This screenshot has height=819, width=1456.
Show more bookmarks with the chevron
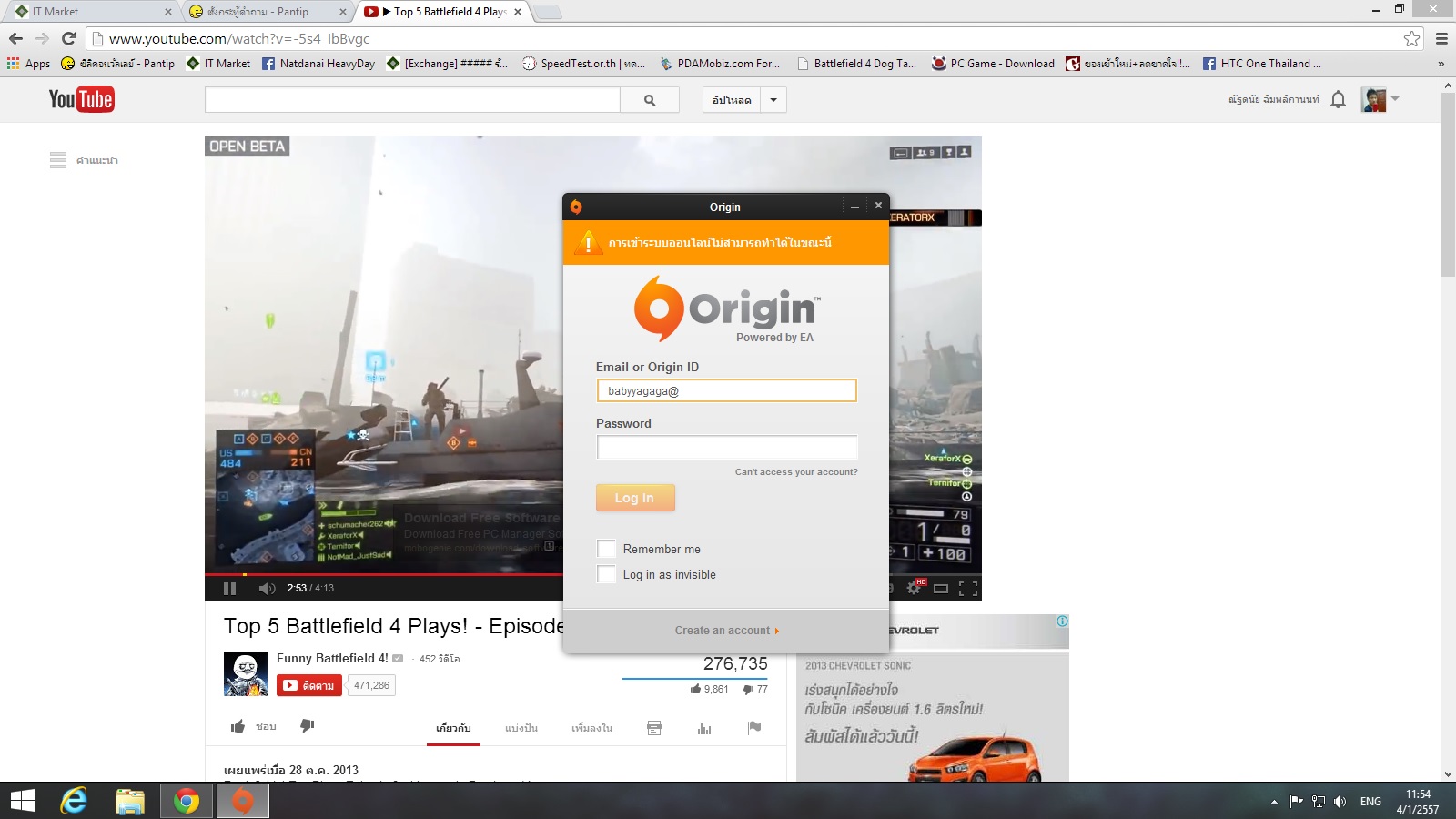coord(1441,64)
